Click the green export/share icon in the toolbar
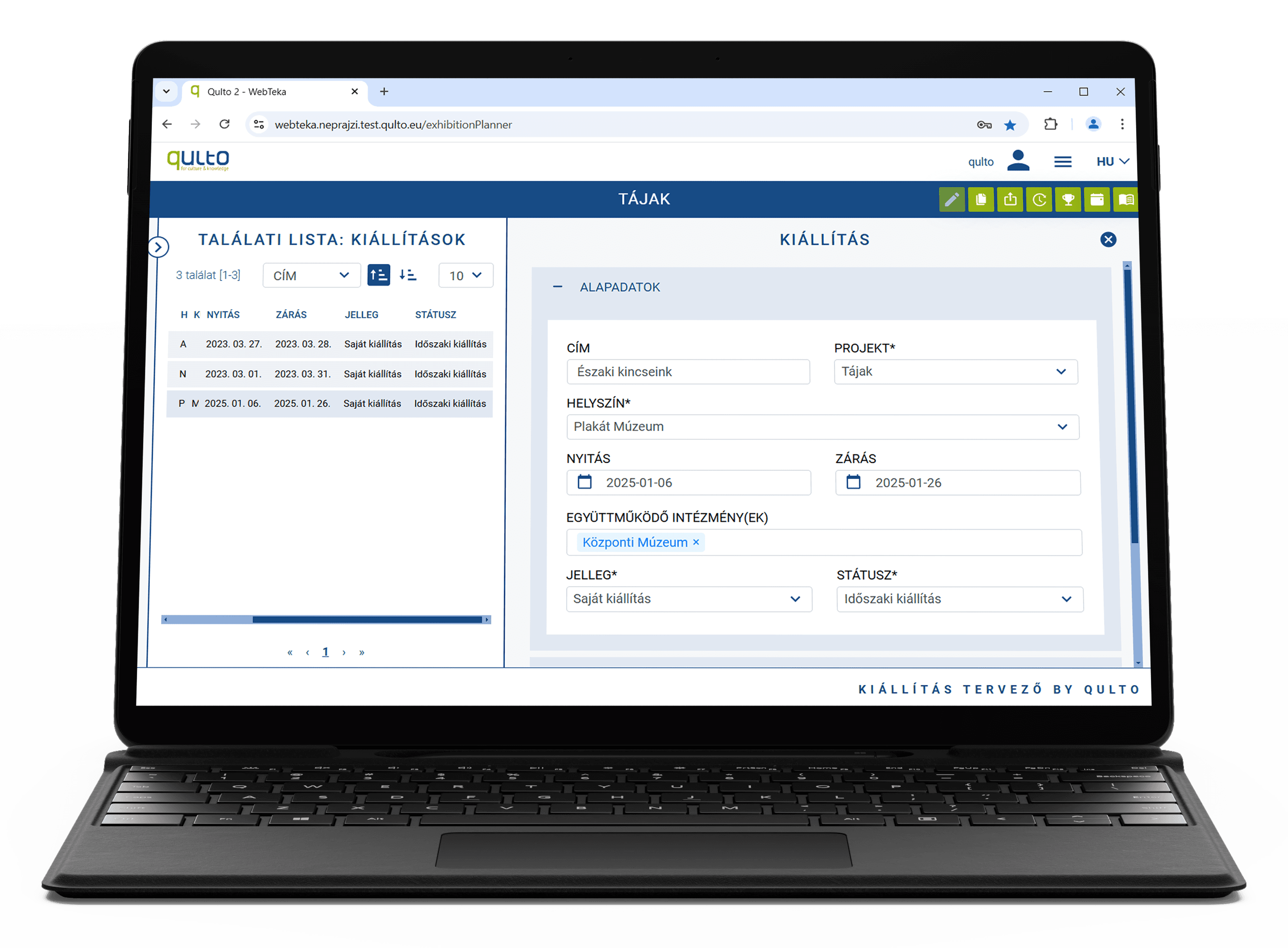 [1010, 200]
